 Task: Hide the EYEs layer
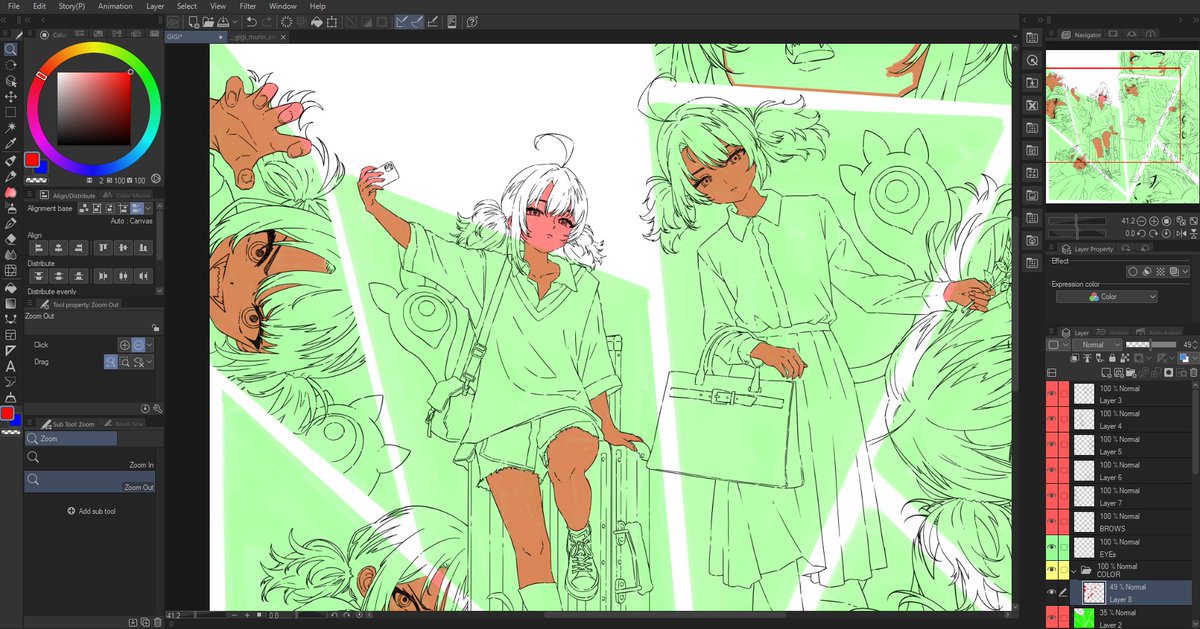(x=1051, y=547)
